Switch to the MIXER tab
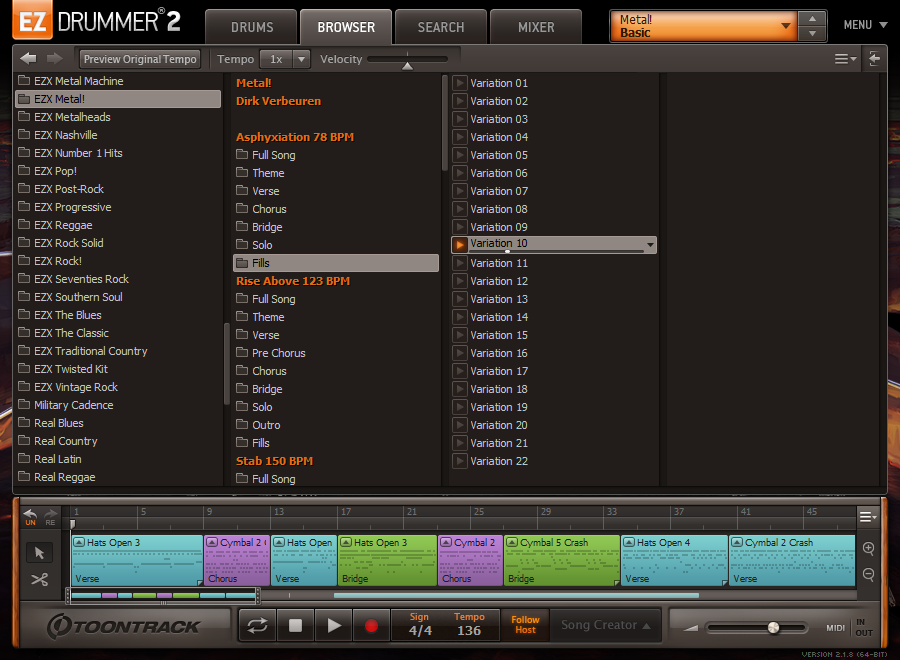The width and height of the screenshot is (900, 660). pyautogui.click(x=536, y=27)
